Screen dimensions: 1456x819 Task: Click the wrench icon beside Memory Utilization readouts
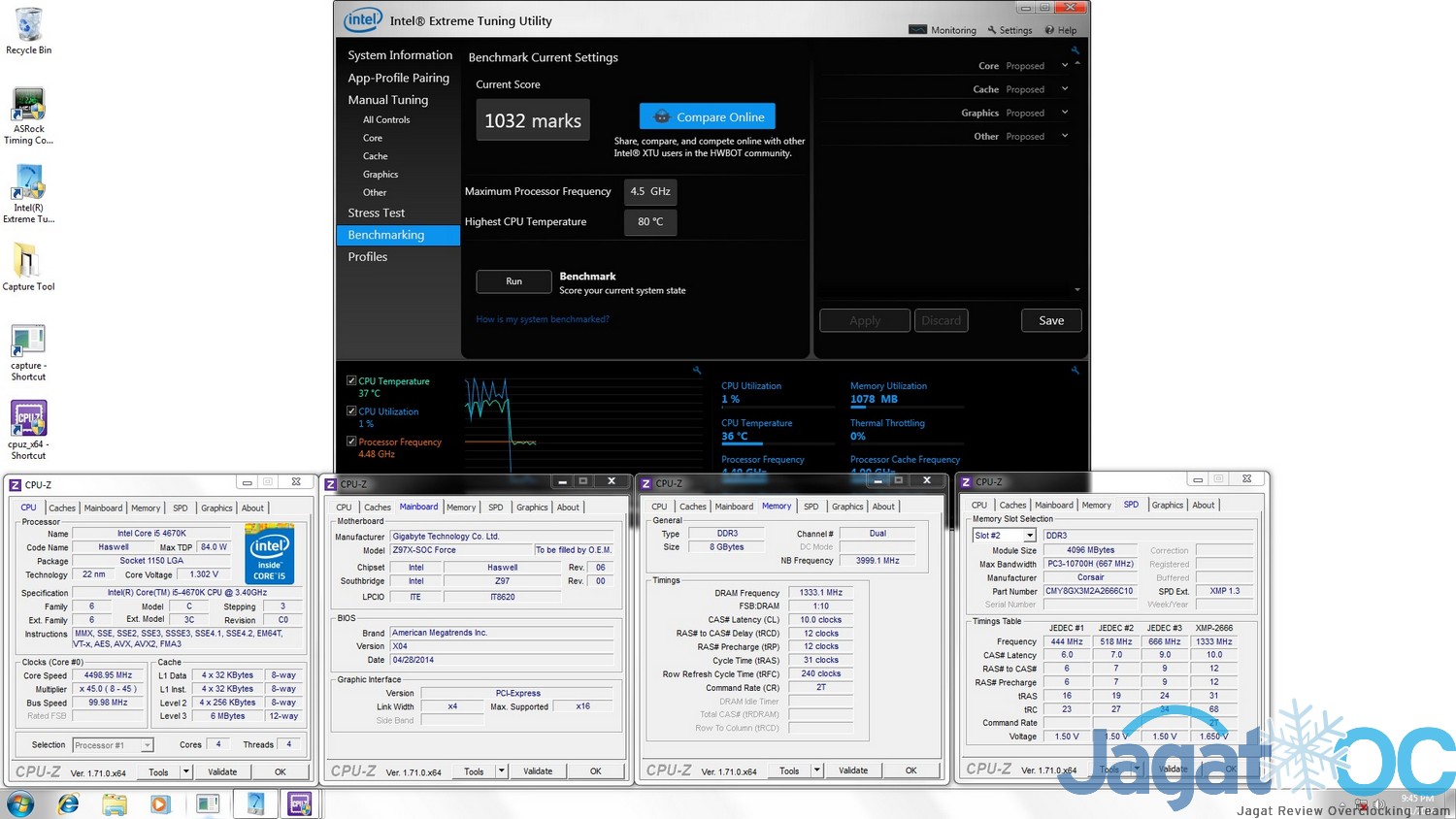1075,371
